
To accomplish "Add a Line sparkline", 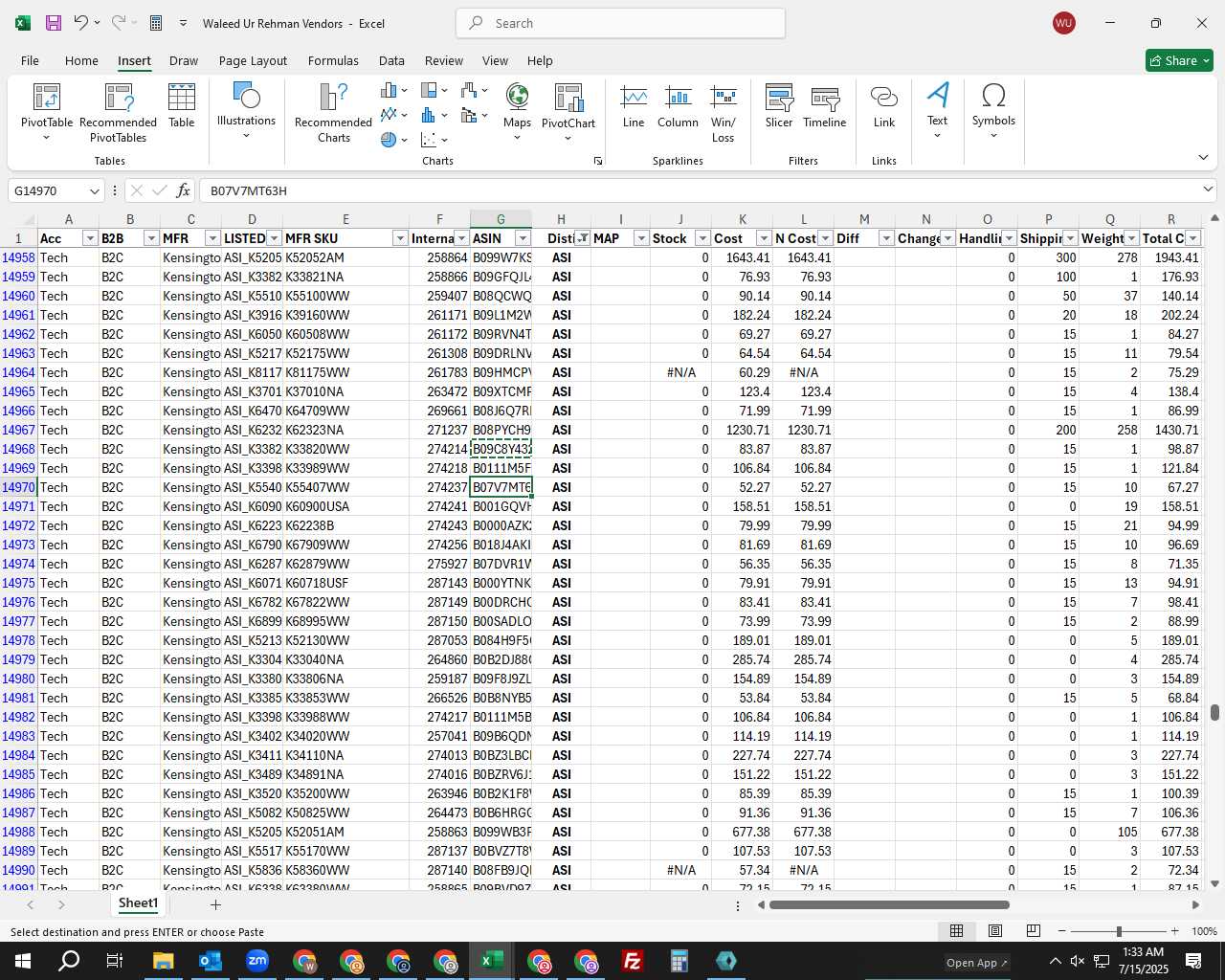I will click(634, 106).
